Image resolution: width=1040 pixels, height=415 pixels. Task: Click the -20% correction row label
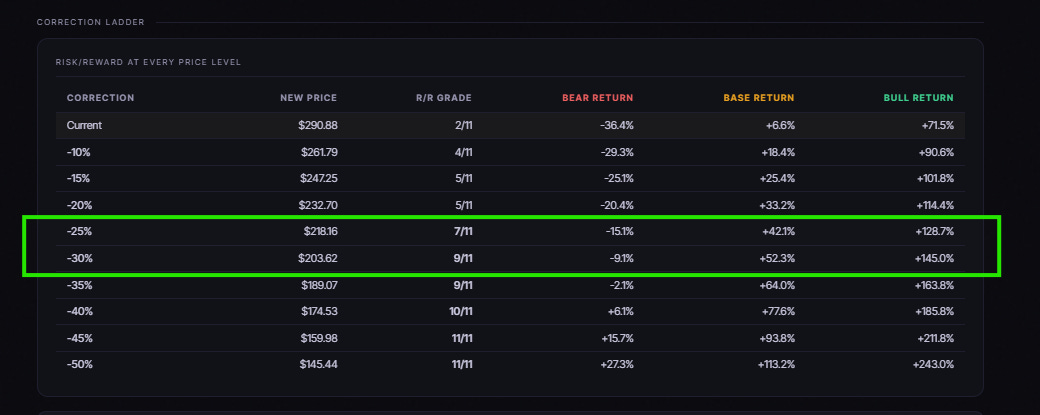click(78, 206)
